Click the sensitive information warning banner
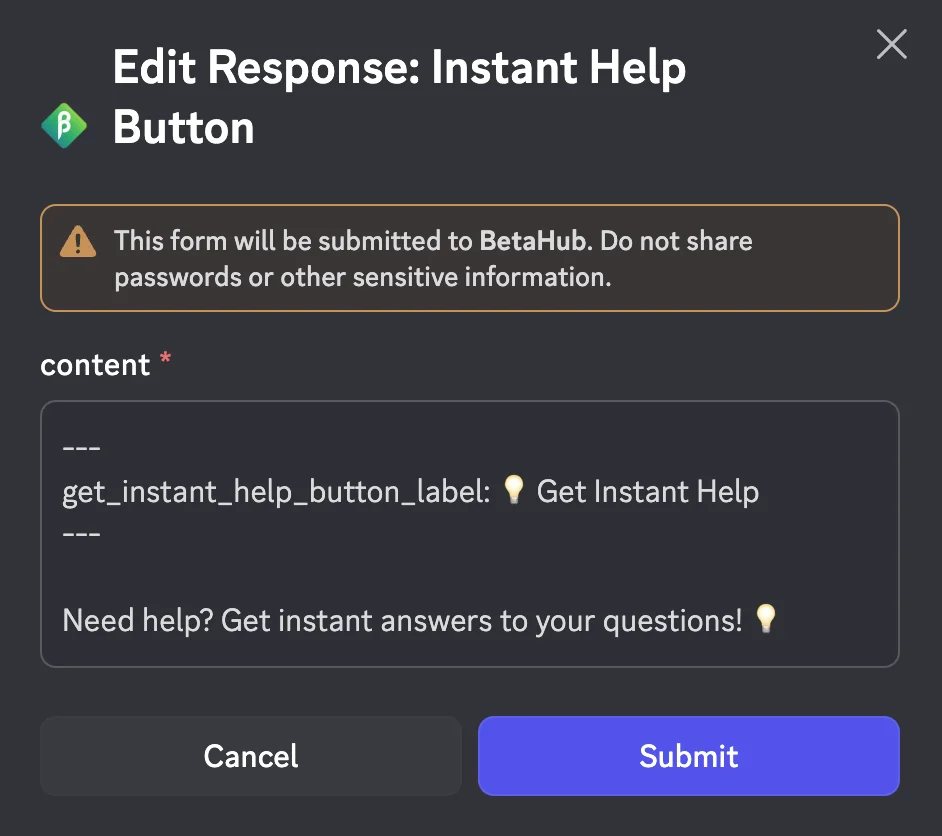The image size is (942, 836). [469, 258]
